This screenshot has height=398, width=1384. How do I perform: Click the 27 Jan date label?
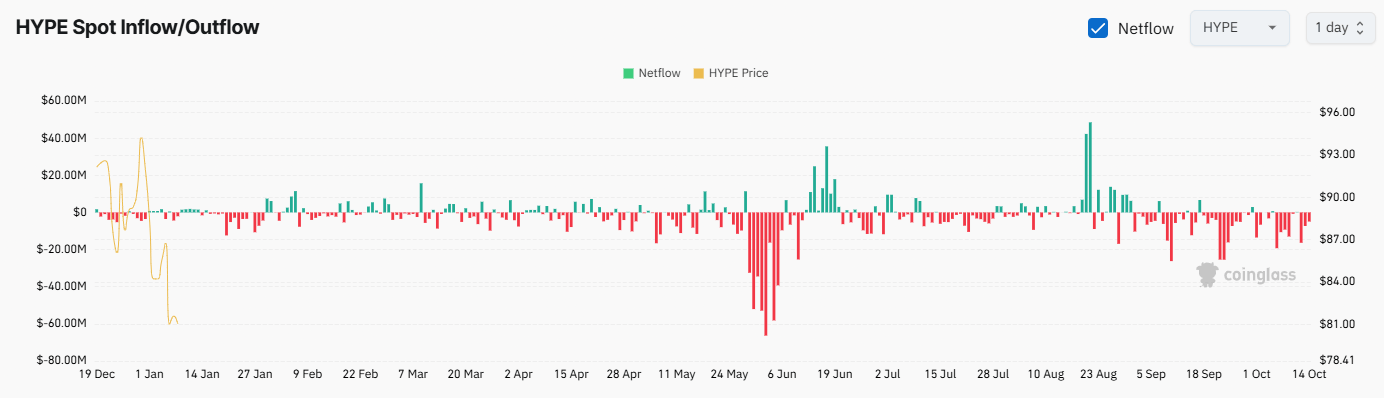coord(255,374)
